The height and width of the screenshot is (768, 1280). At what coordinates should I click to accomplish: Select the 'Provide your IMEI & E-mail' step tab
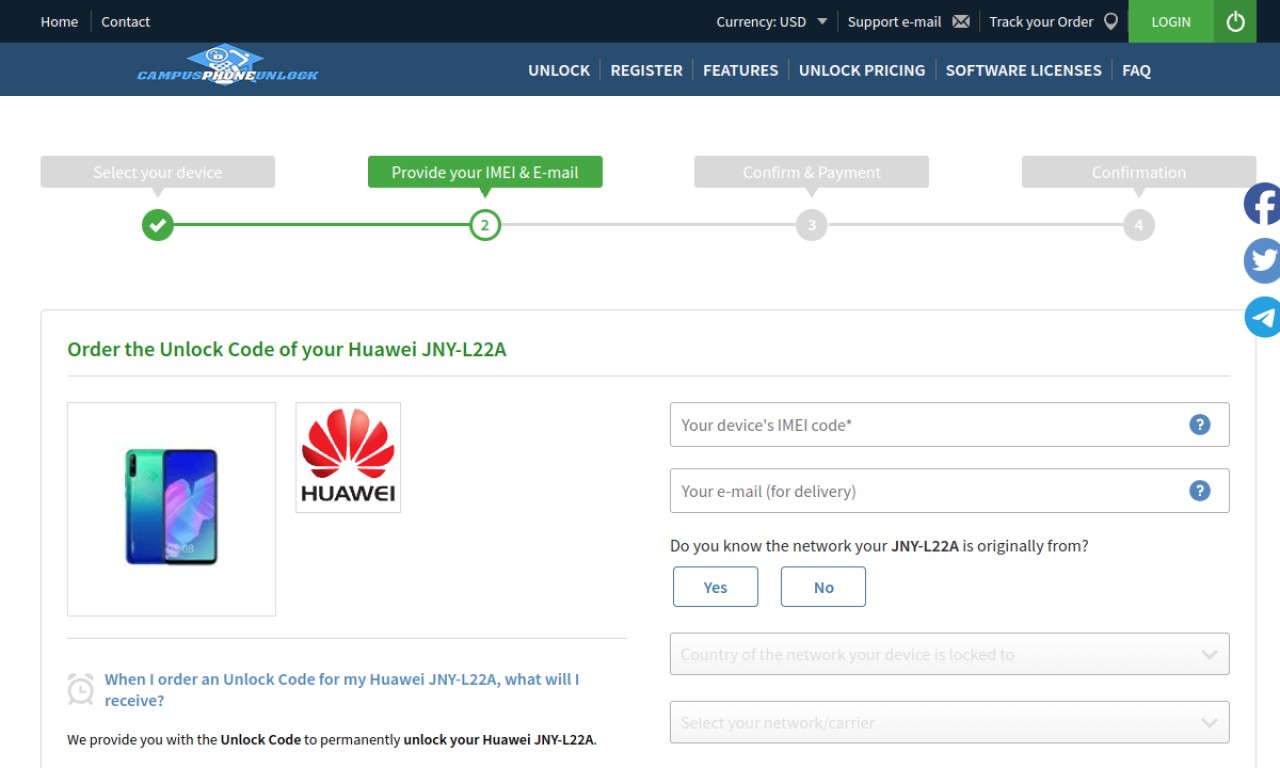[485, 172]
